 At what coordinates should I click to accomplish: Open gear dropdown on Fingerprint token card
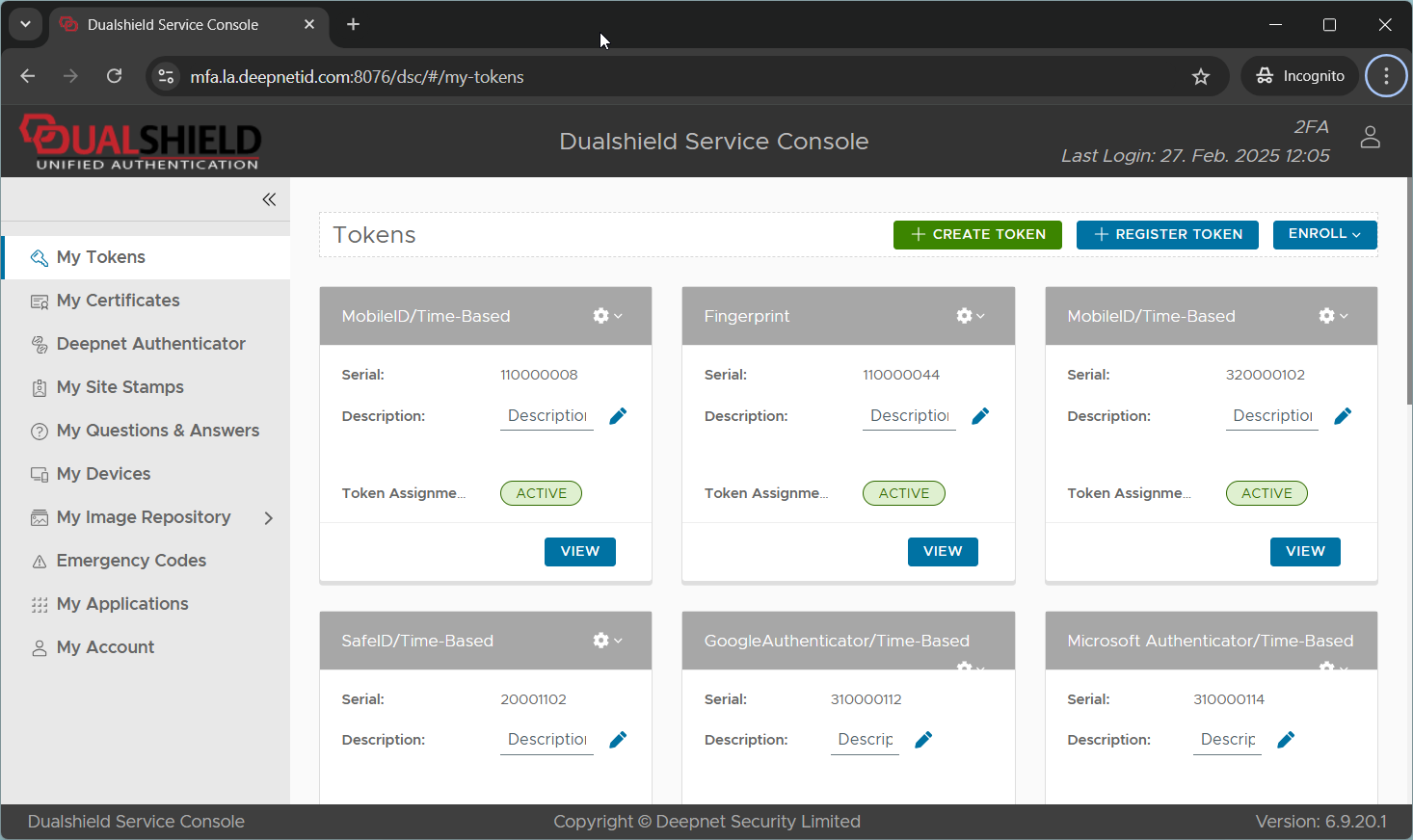click(970, 316)
